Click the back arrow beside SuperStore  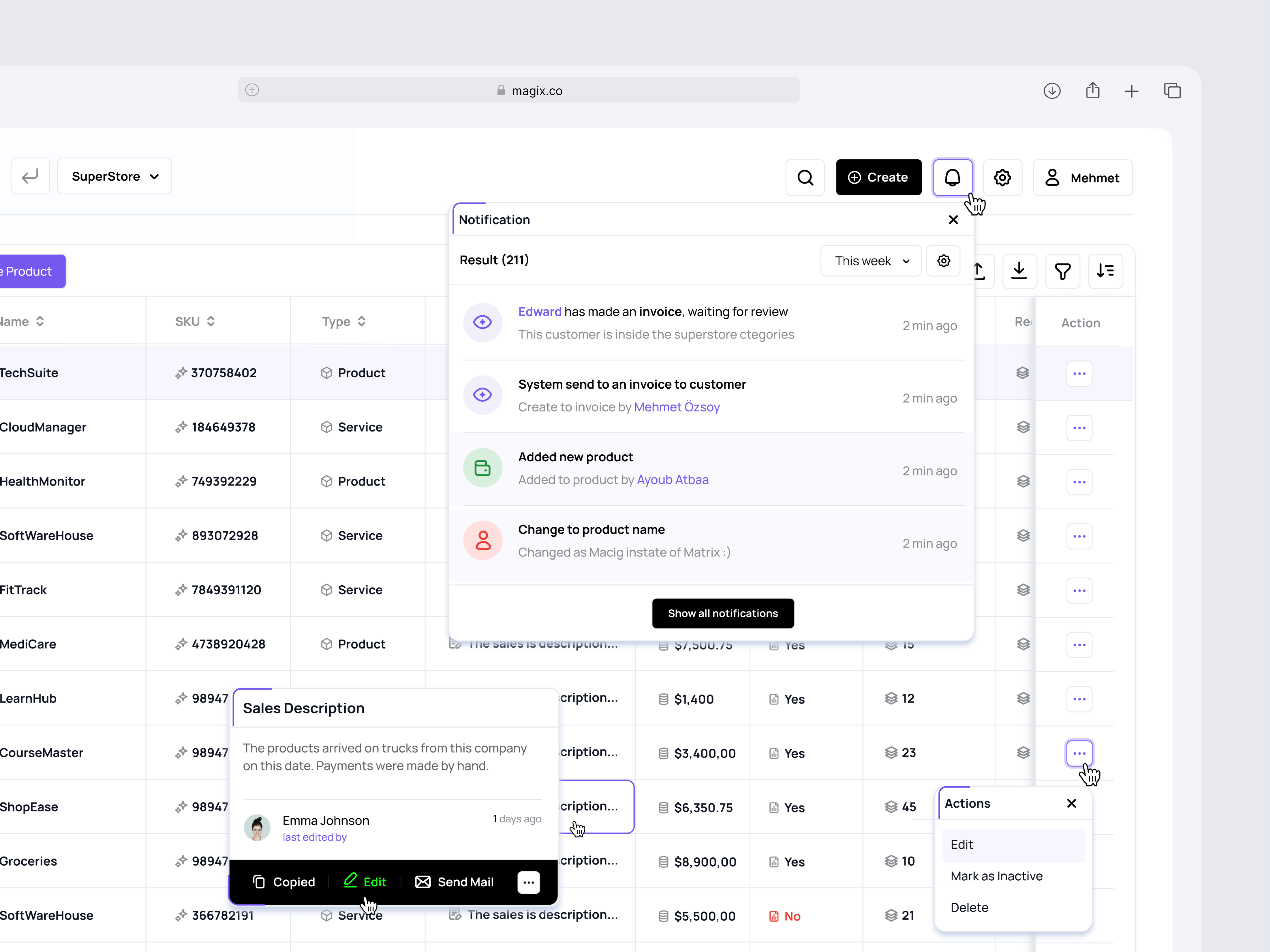(x=30, y=176)
